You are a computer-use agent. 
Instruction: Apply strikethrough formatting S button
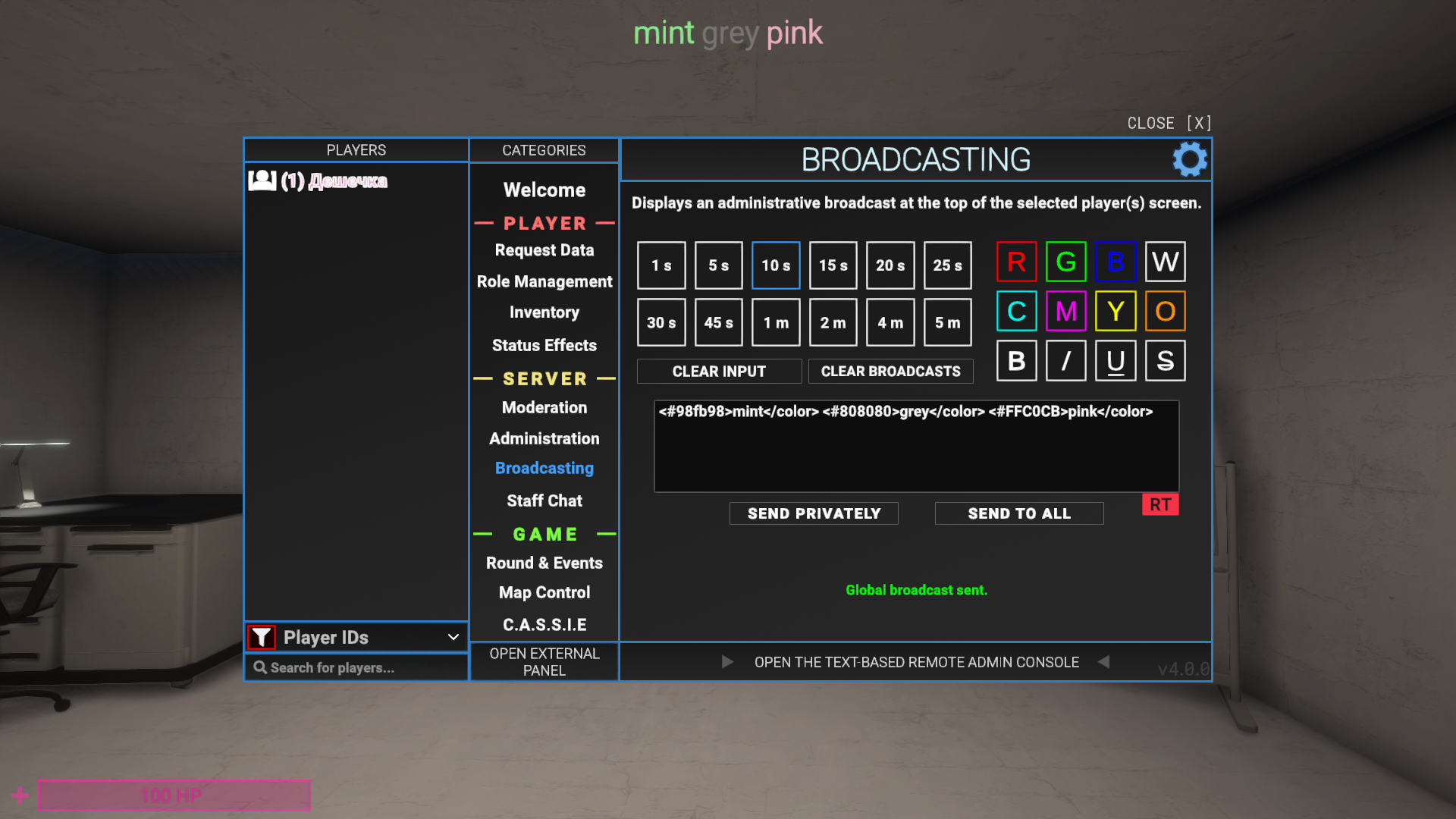tap(1165, 361)
